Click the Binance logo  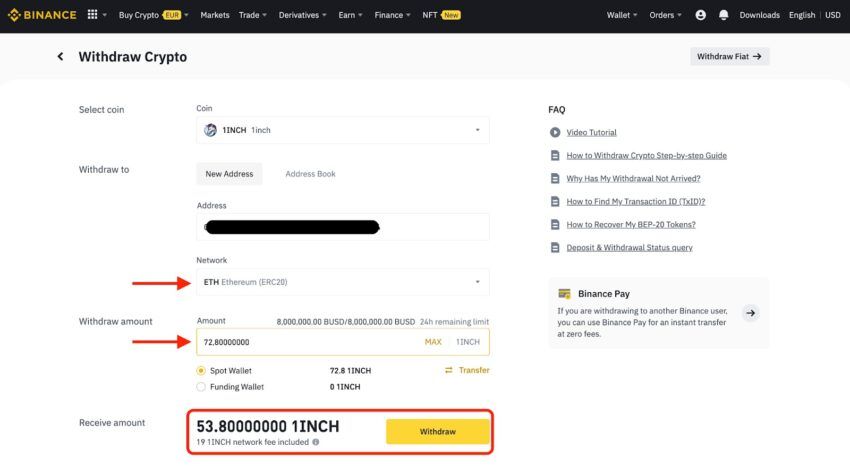tap(42, 15)
